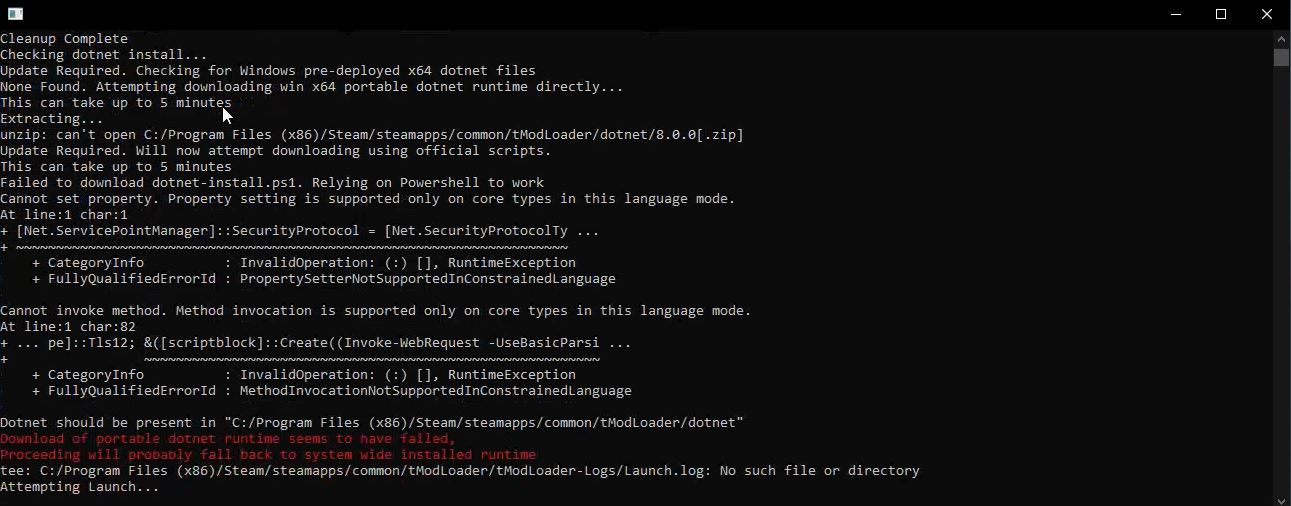This screenshot has height=506, width=1291.
Task: Click the scrollbar down arrow
Action: tap(1281, 498)
